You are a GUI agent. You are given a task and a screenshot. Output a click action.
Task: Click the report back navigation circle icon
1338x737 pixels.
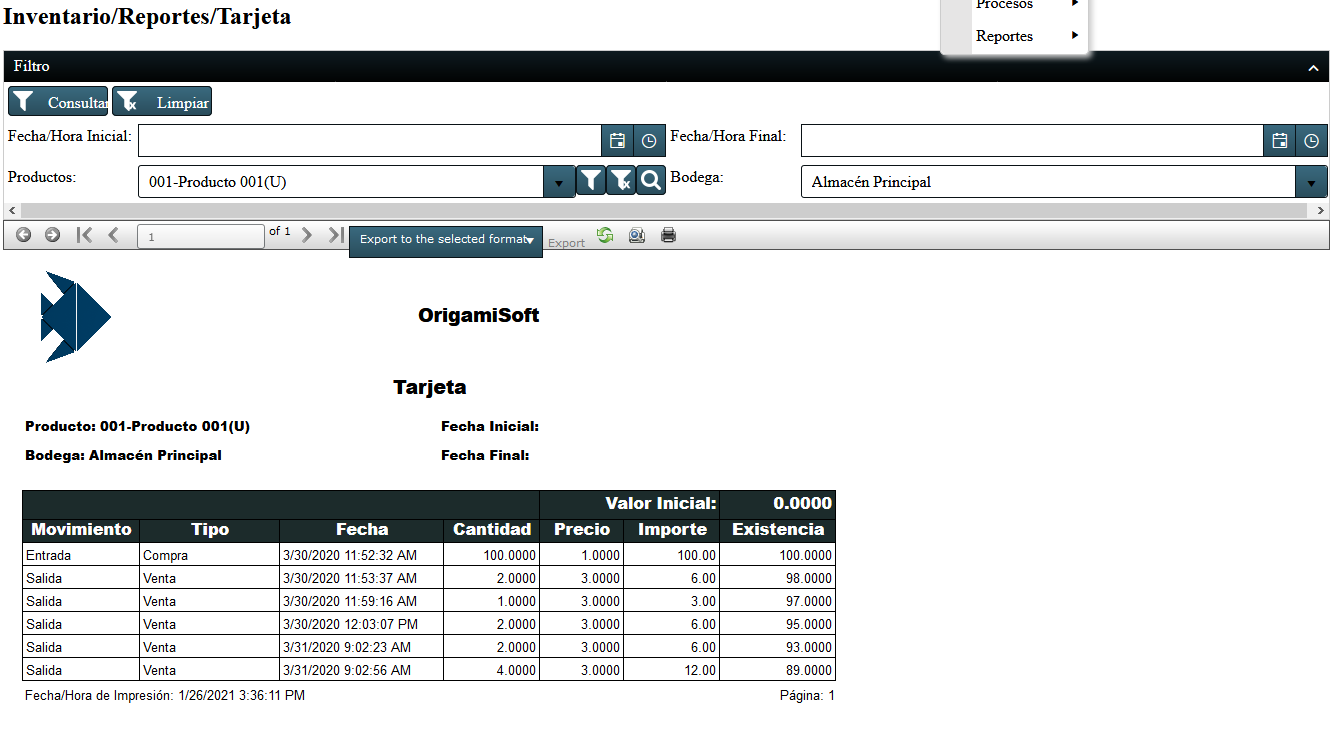(23, 235)
